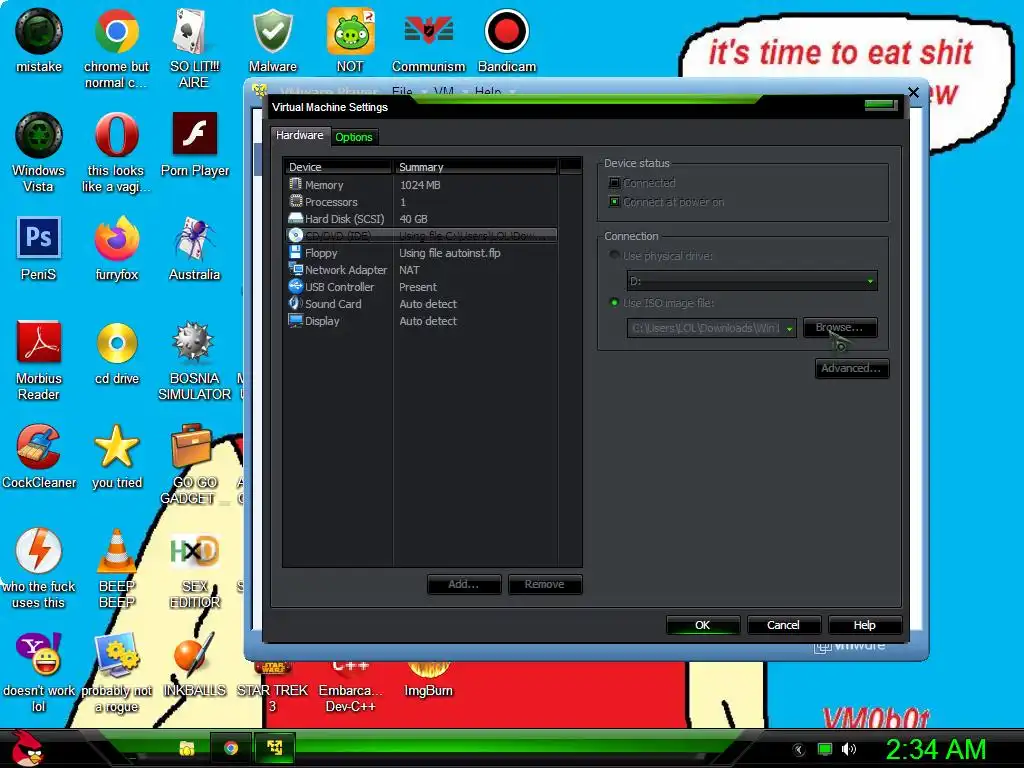Click the Cancel button
This screenshot has width=1024, height=768.
pyautogui.click(x=783, y=625)
